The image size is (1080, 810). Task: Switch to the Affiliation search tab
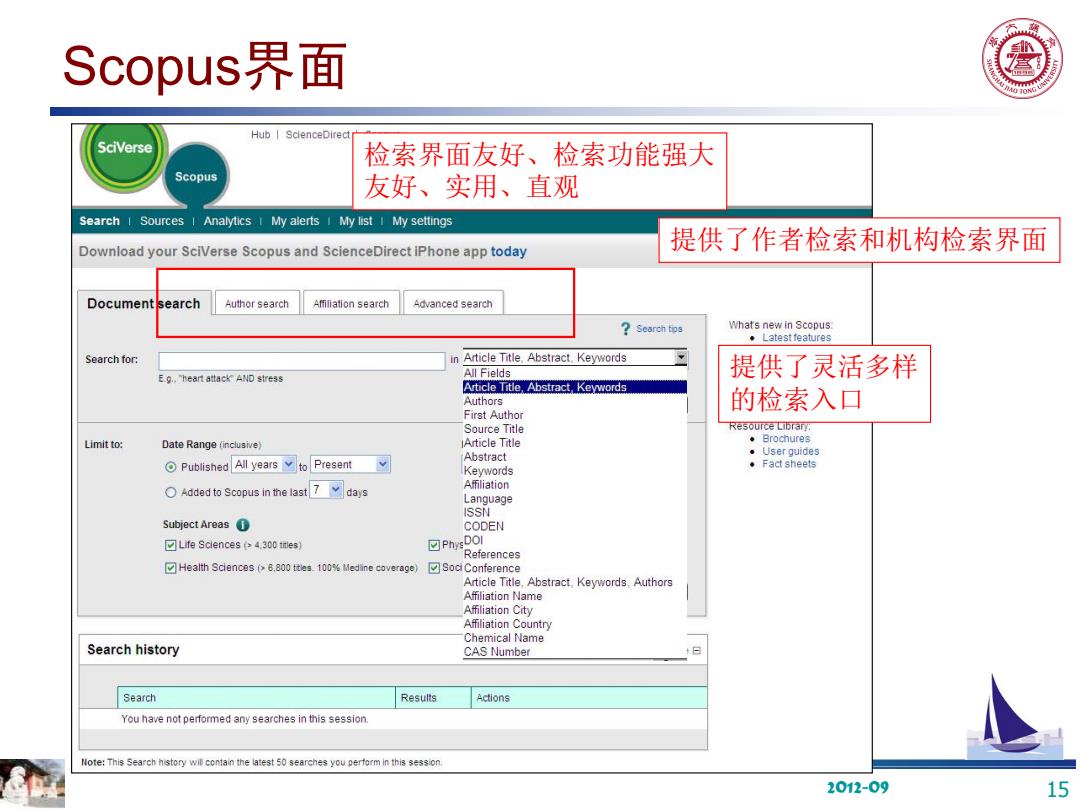tap(351, 304)
